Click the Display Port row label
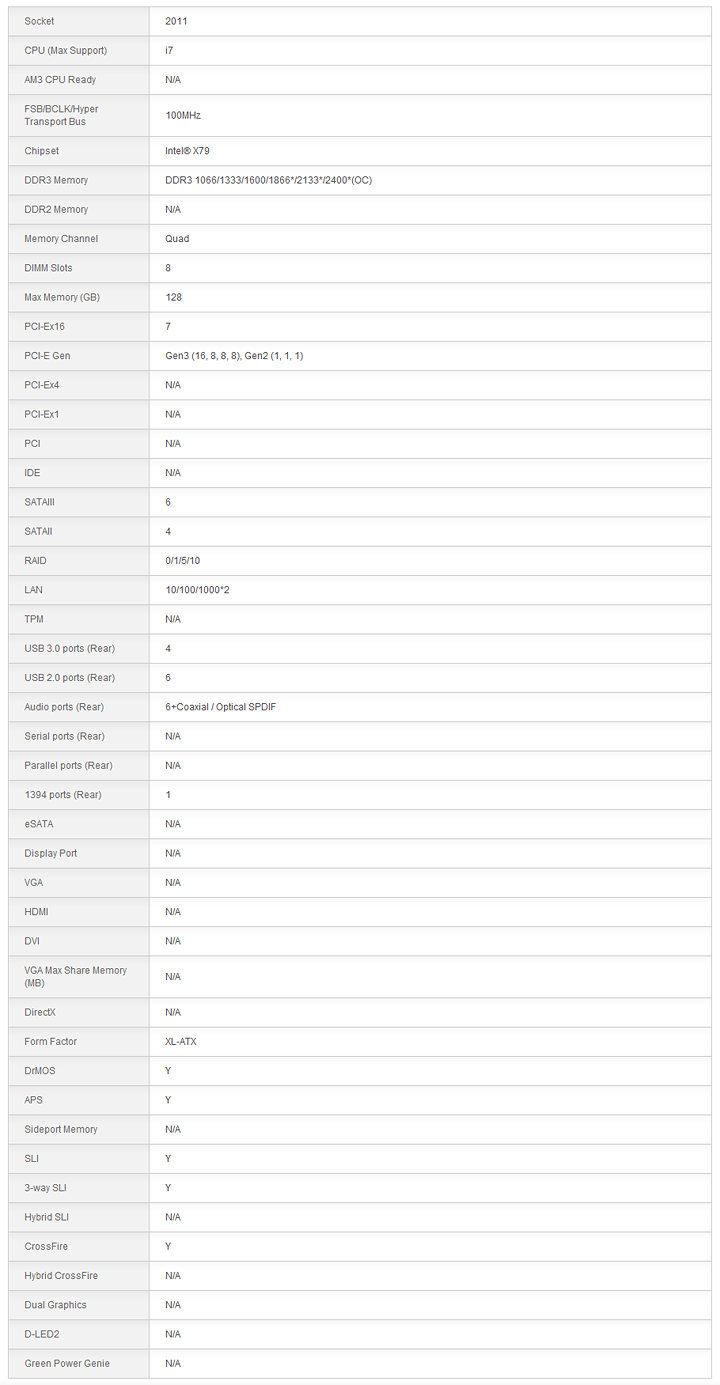 click(51, 853)
